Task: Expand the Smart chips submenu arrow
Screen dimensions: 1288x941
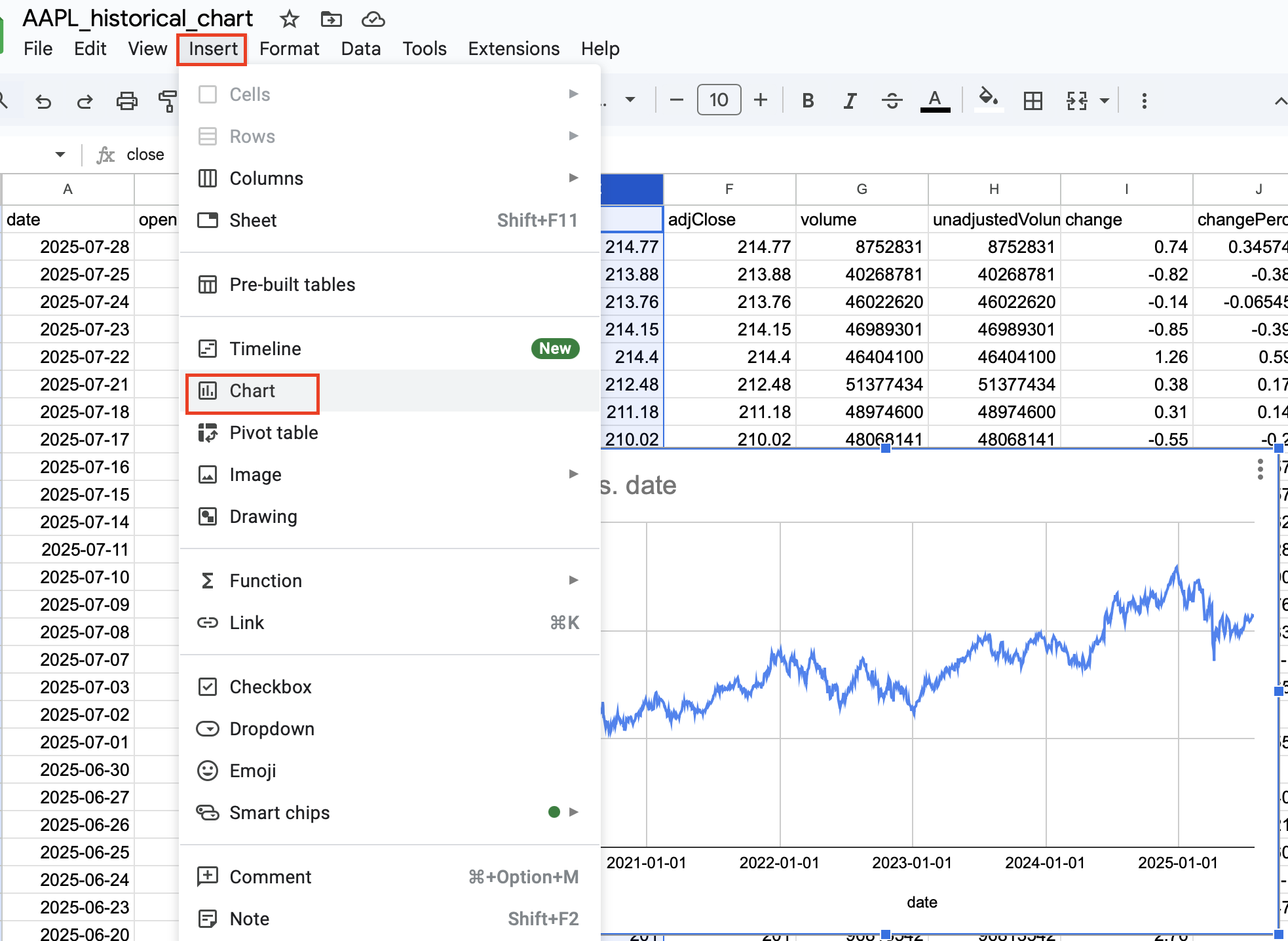Action: click(x=573, y=812)
